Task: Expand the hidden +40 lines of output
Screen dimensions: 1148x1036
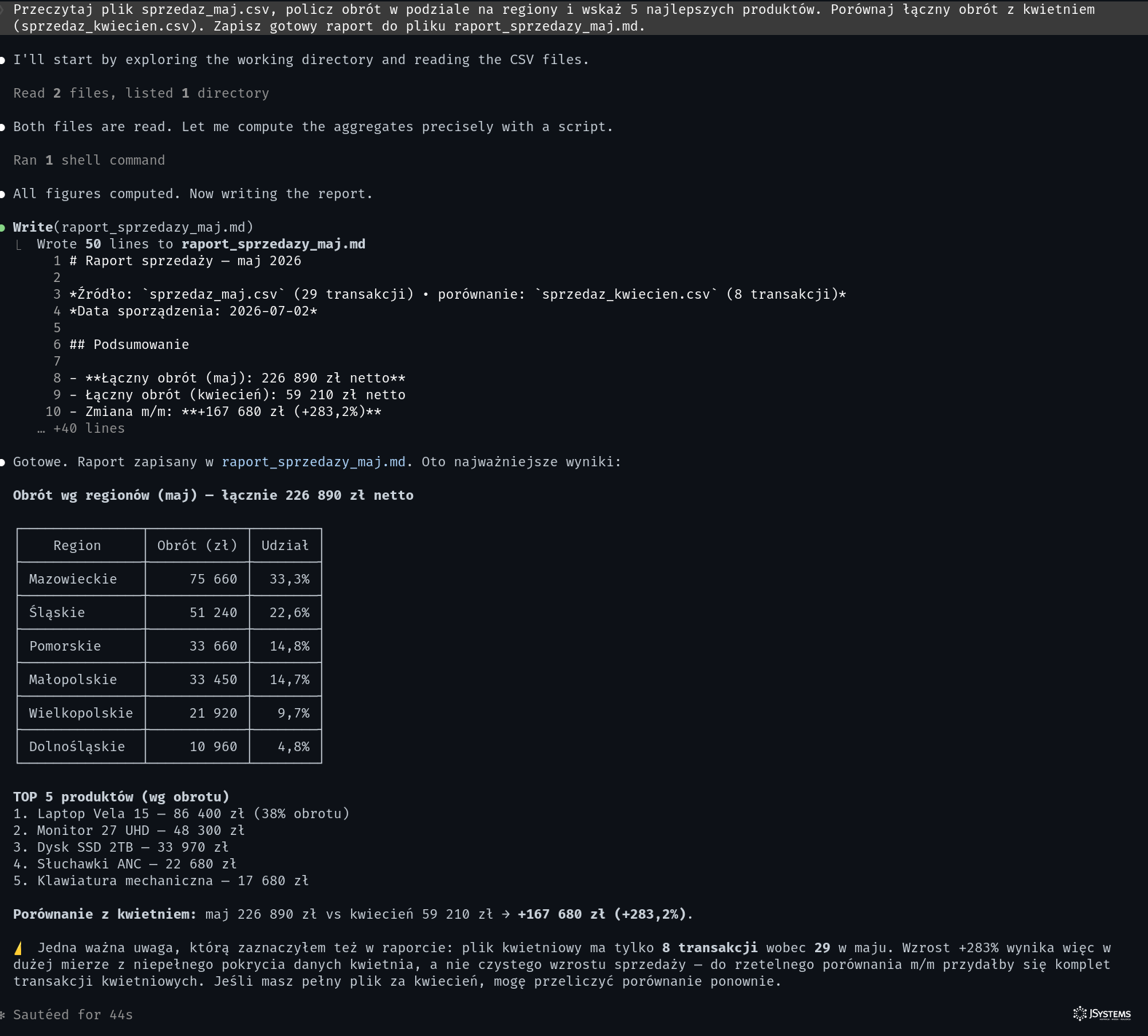Action: [81, 428]
